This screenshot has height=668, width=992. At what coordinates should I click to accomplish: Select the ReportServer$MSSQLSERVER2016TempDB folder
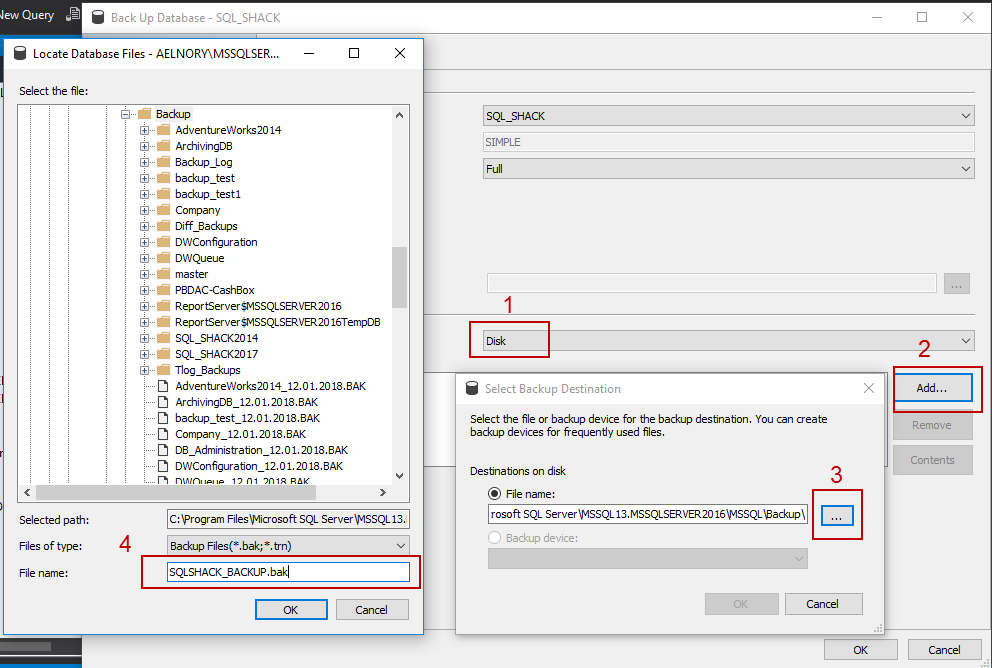coord(278,322)
